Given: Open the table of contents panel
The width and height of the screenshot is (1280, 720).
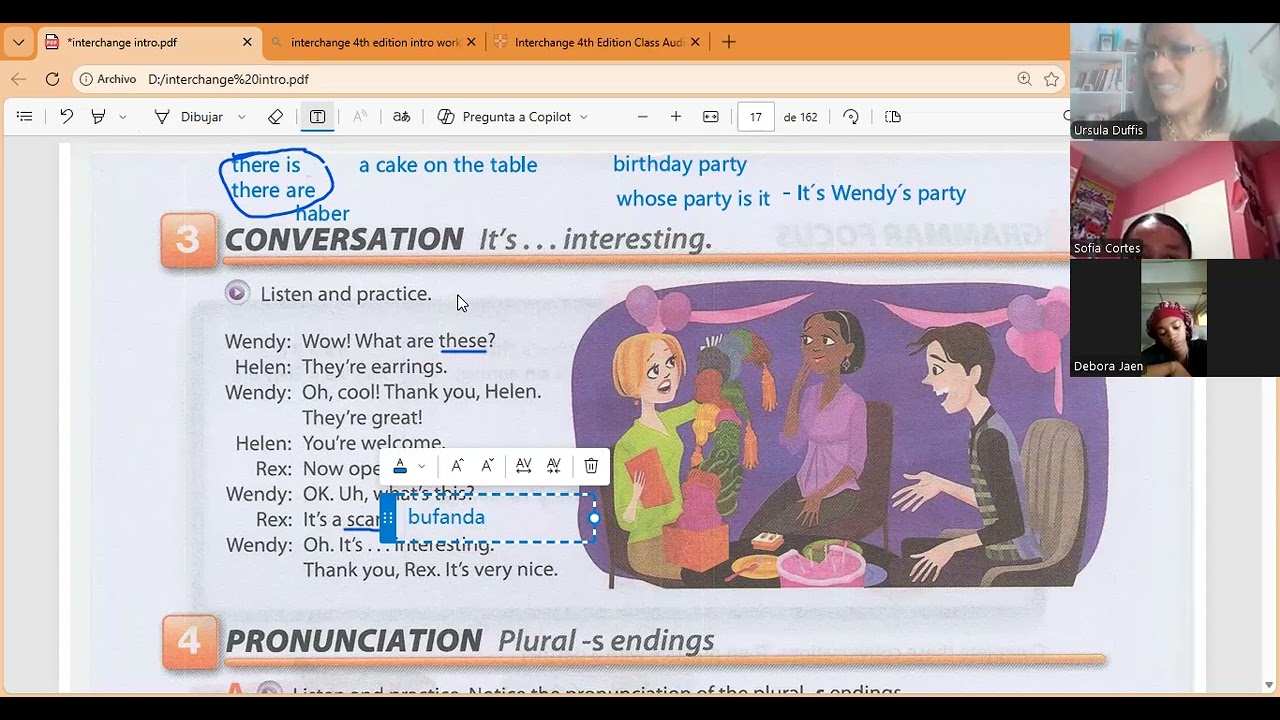Looking at the screenshot, I should (x=25, y=117).
